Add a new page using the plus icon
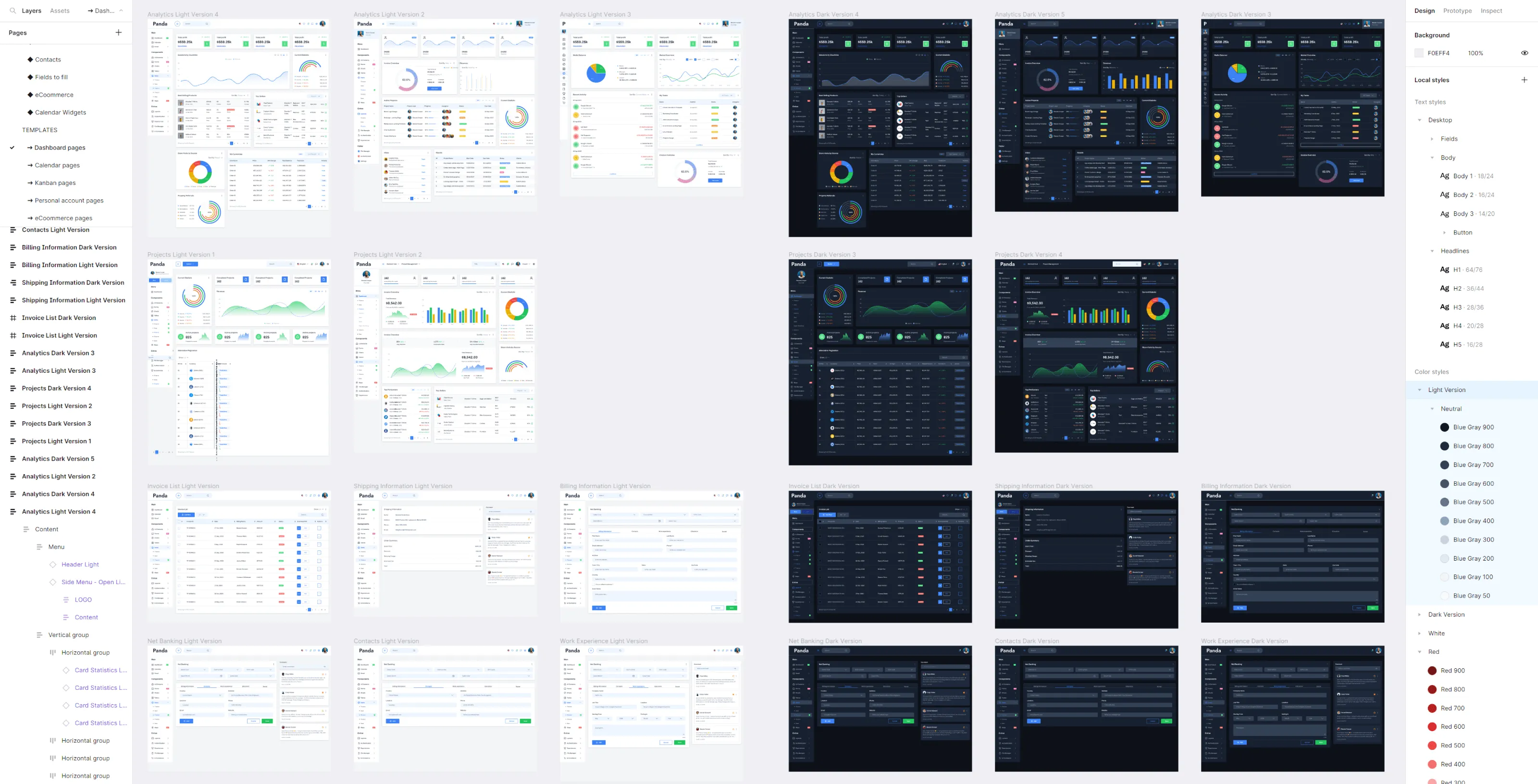 (x=119, y=32)
